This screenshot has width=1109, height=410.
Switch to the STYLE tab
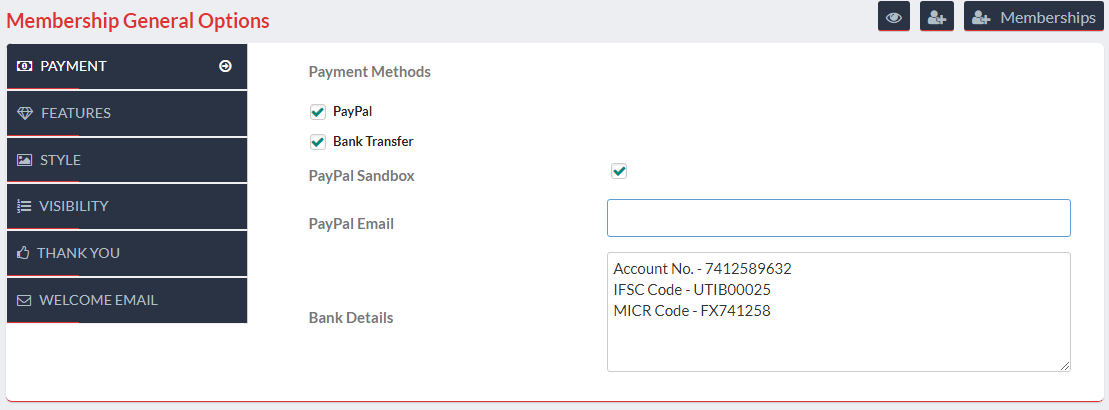click(x=127, y=160)
